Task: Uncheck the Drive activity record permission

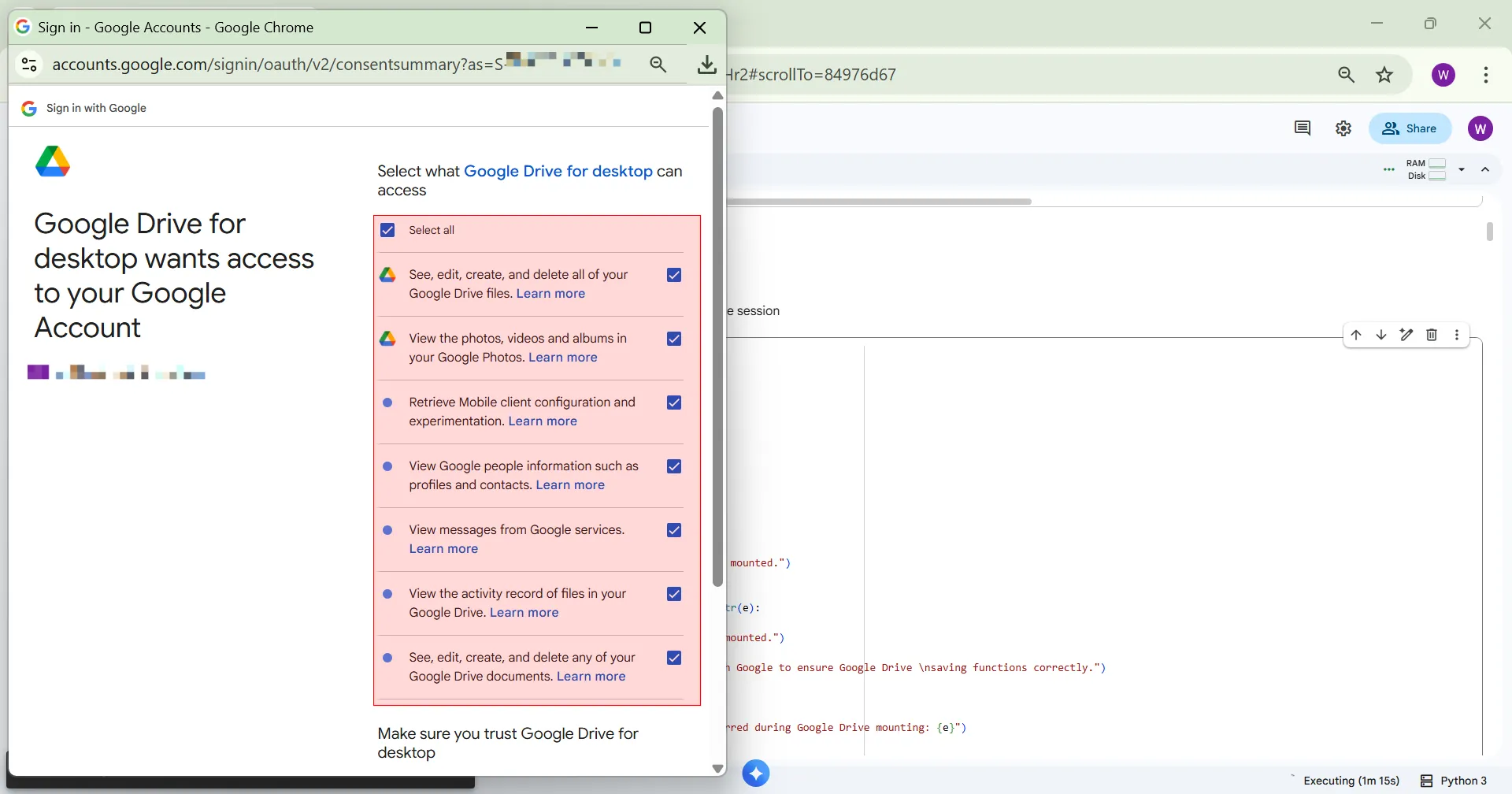Action: pos(674,594)
